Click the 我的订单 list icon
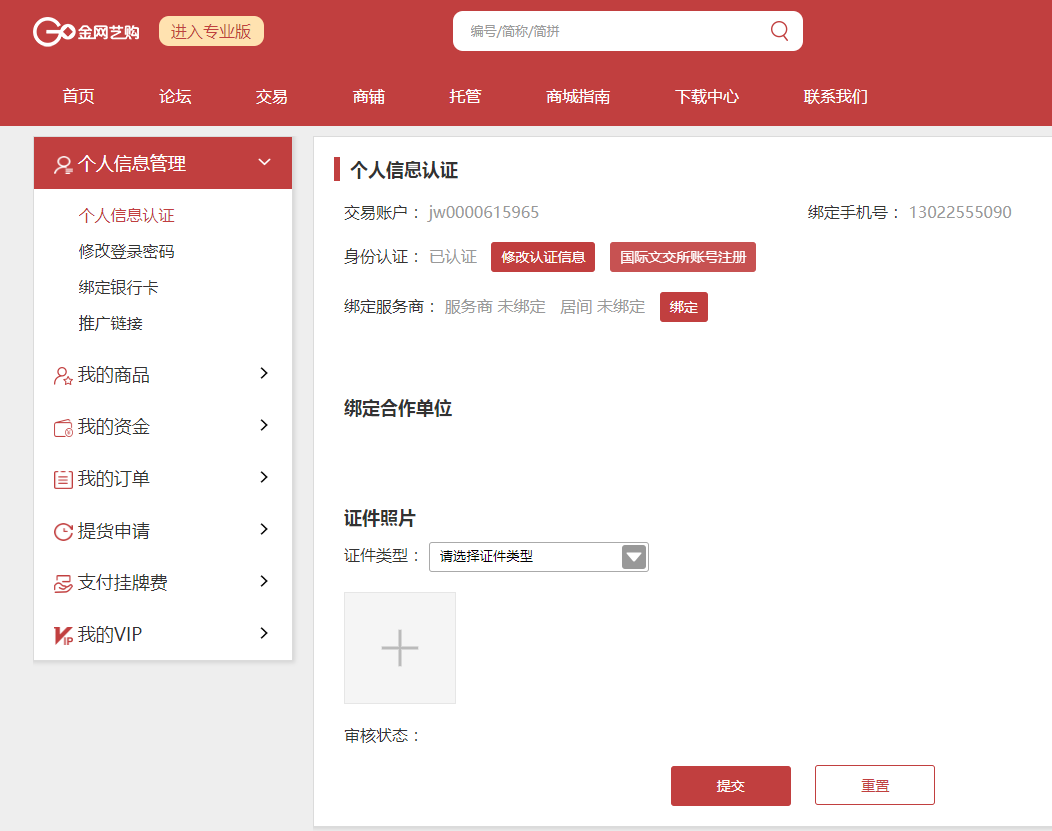1052x831 pixels. 63,480
